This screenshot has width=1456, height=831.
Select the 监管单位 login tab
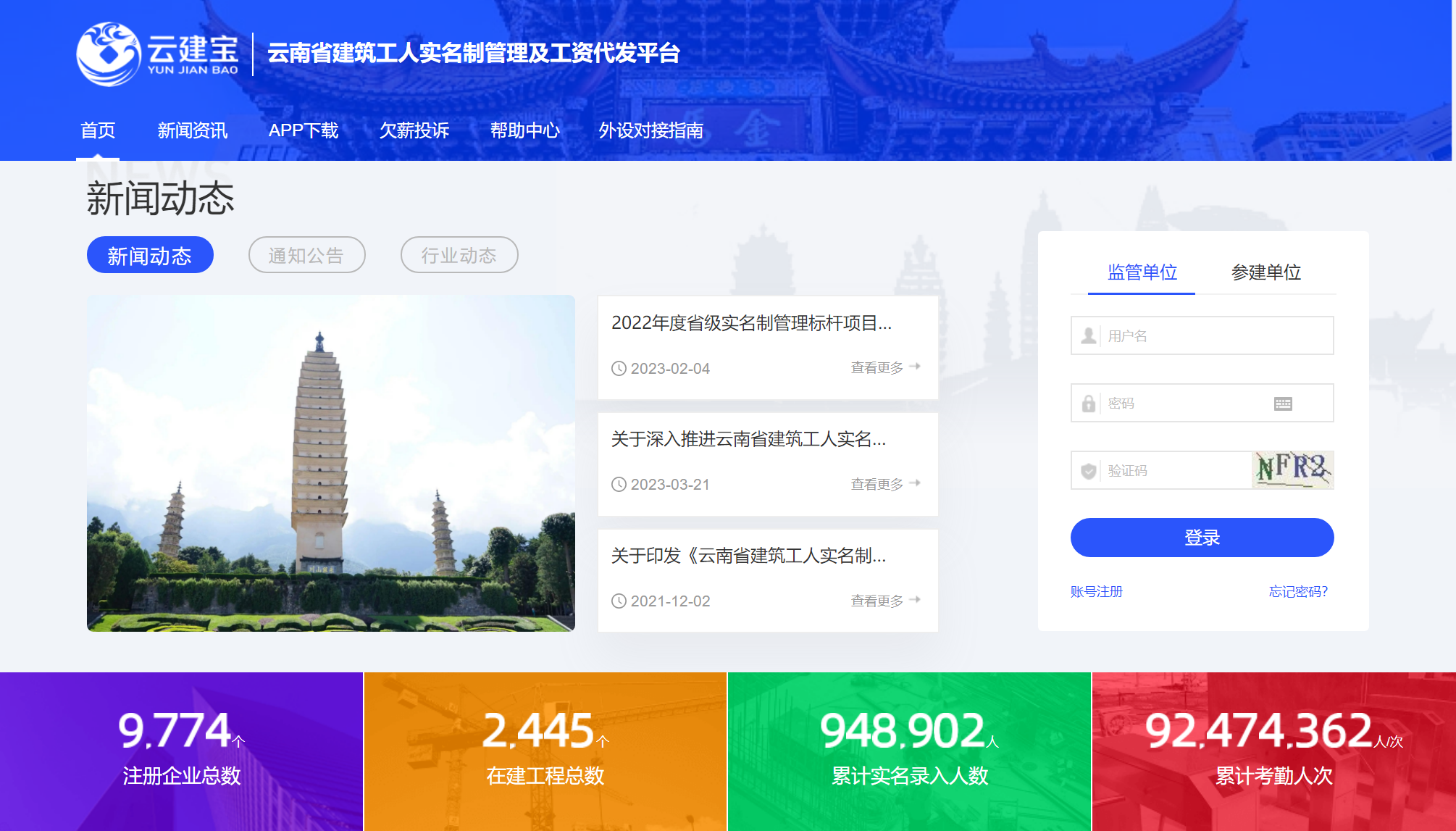click(x=1142, y=272)
